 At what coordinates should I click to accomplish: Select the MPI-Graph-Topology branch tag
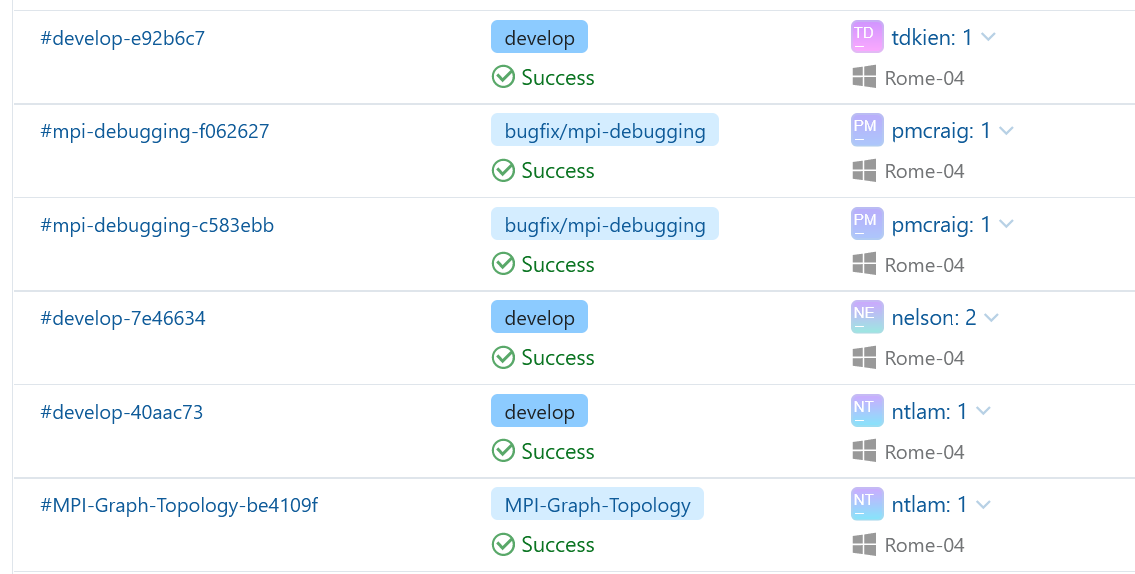597,505
